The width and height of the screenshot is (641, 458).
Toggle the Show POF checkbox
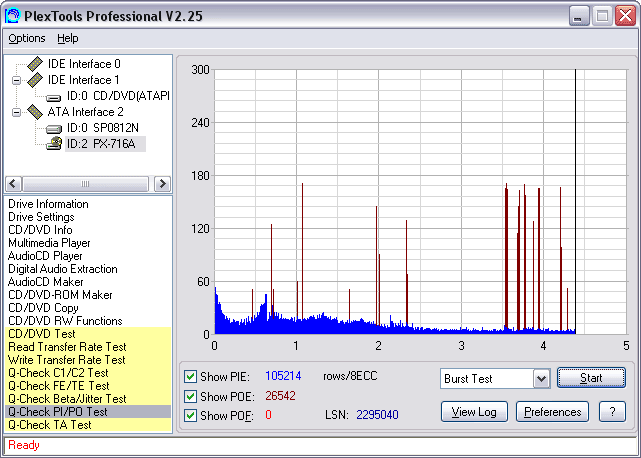click(x=191, y=415)
